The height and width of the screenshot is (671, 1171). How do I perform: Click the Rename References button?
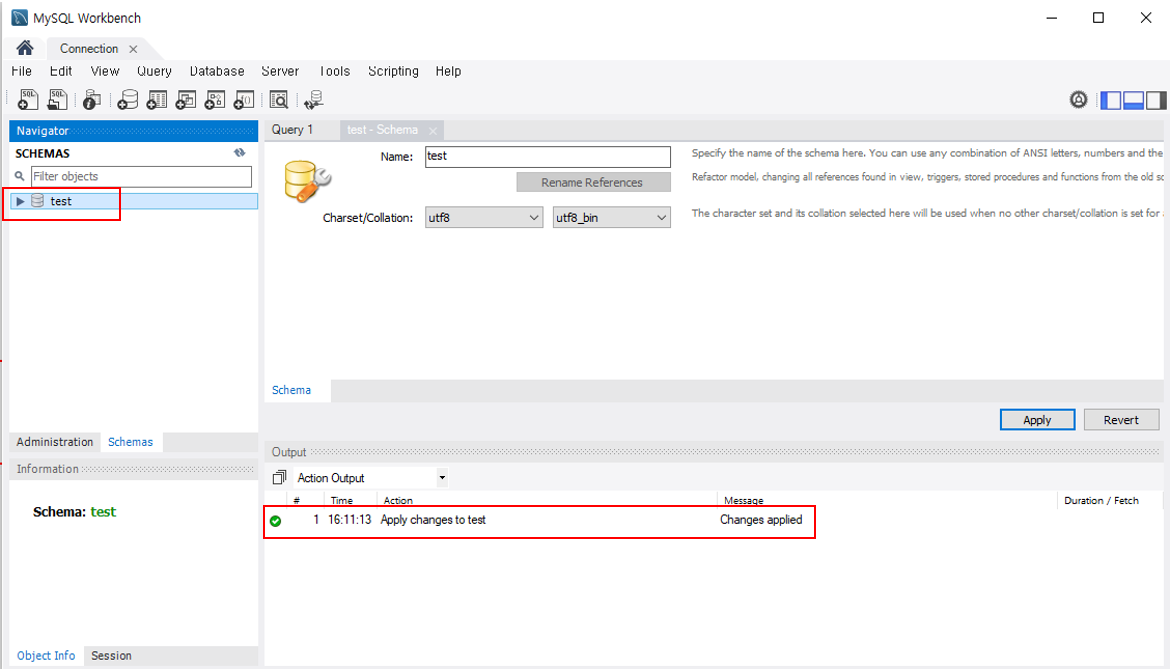[593, 182]
